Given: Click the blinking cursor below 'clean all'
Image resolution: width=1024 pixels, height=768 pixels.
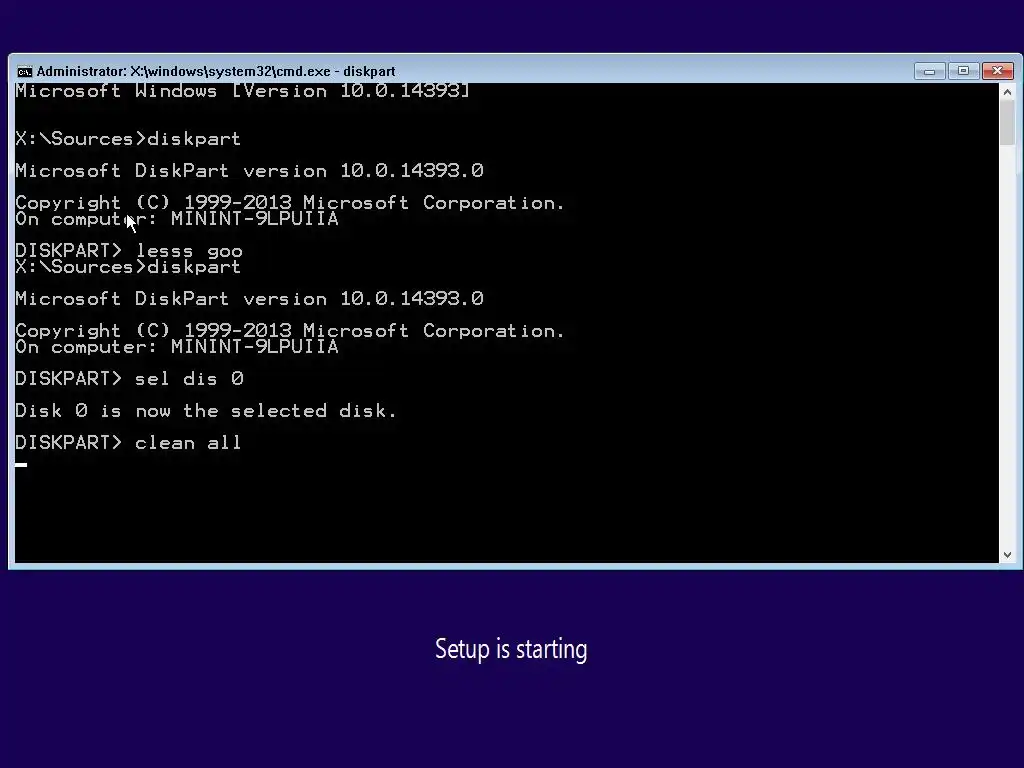Looking at the screenshot, I should click(21, 465).
